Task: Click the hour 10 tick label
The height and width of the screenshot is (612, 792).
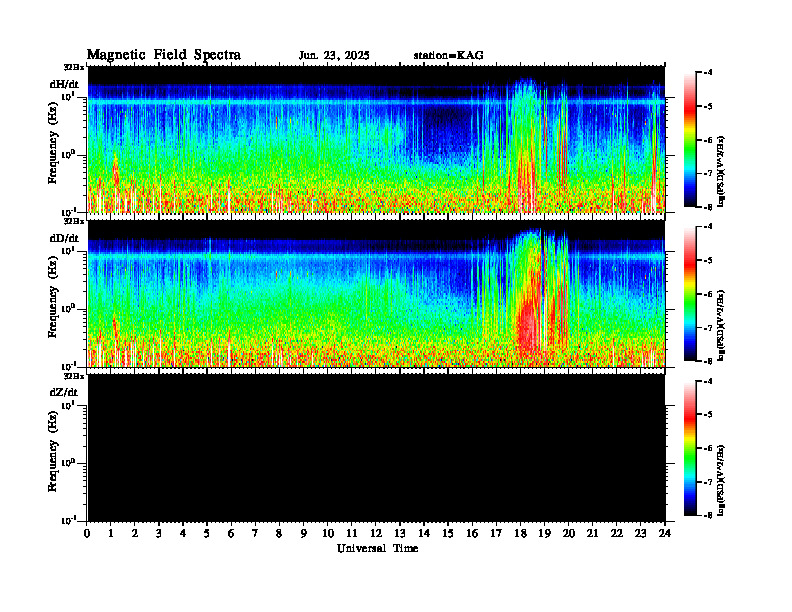Action: click(328, 533)
